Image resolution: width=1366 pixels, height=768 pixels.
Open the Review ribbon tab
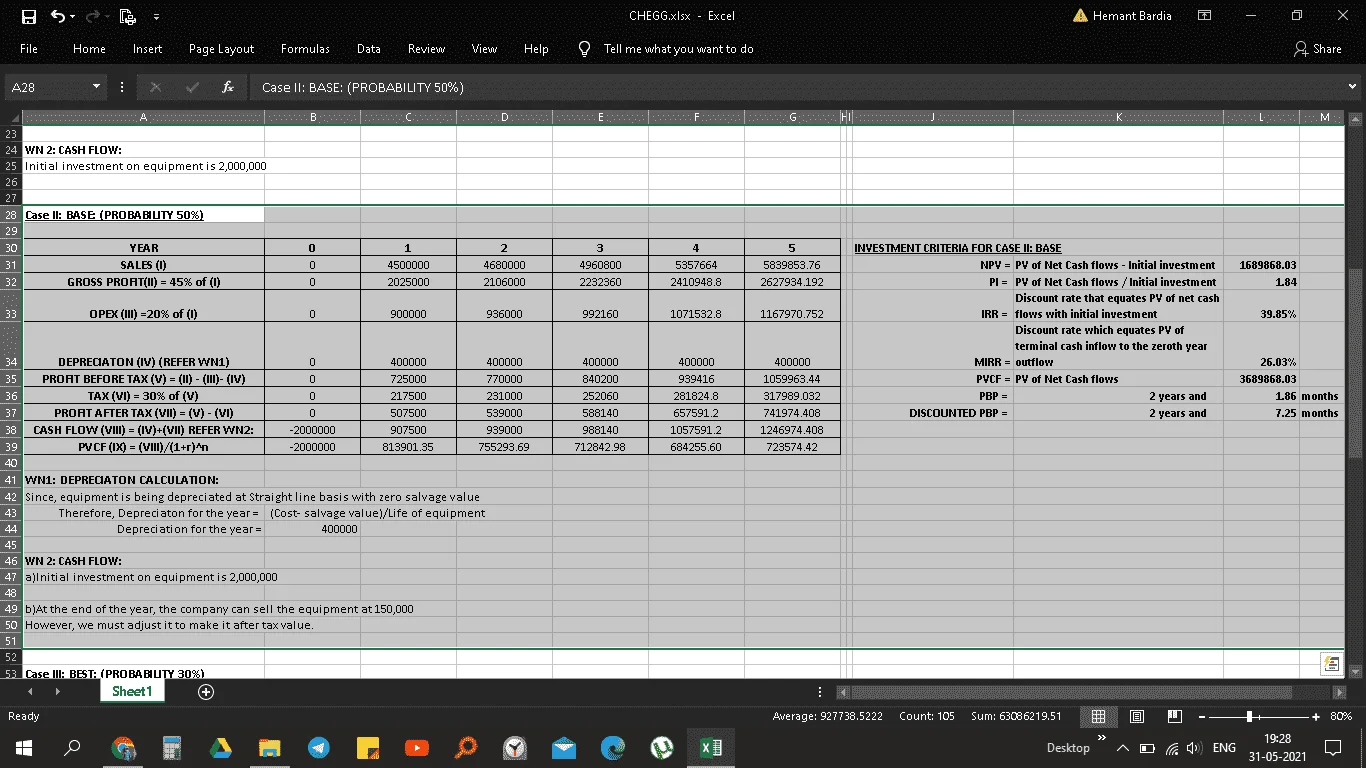[426, 48]
